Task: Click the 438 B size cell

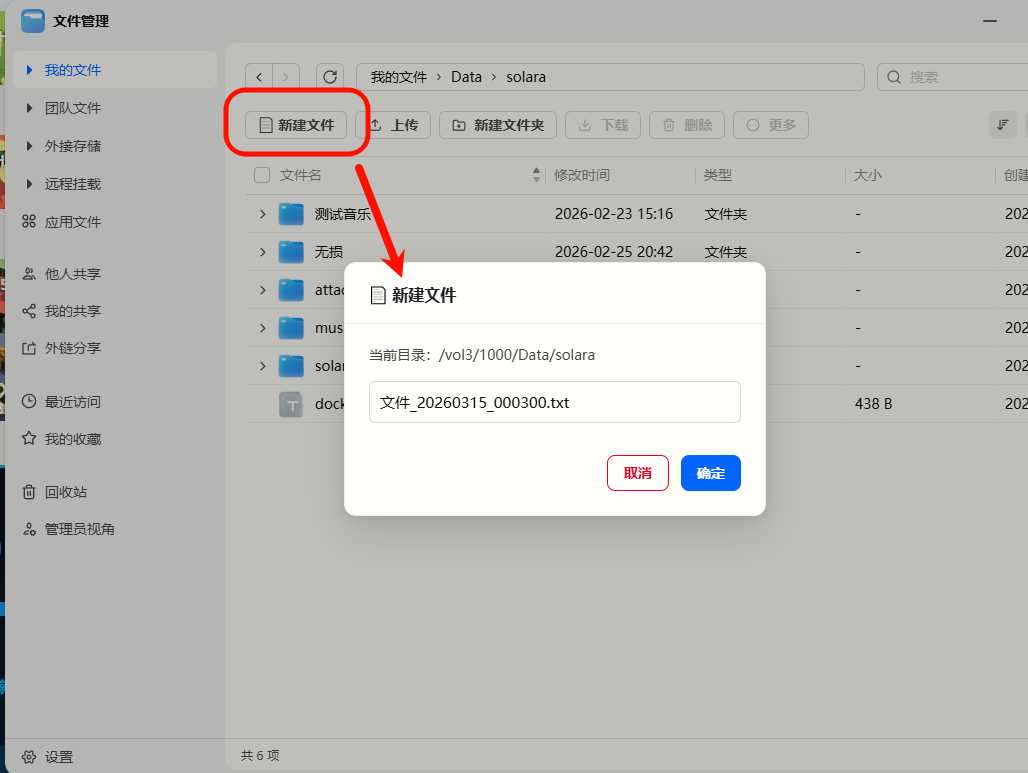Action: tap(873, 404)
